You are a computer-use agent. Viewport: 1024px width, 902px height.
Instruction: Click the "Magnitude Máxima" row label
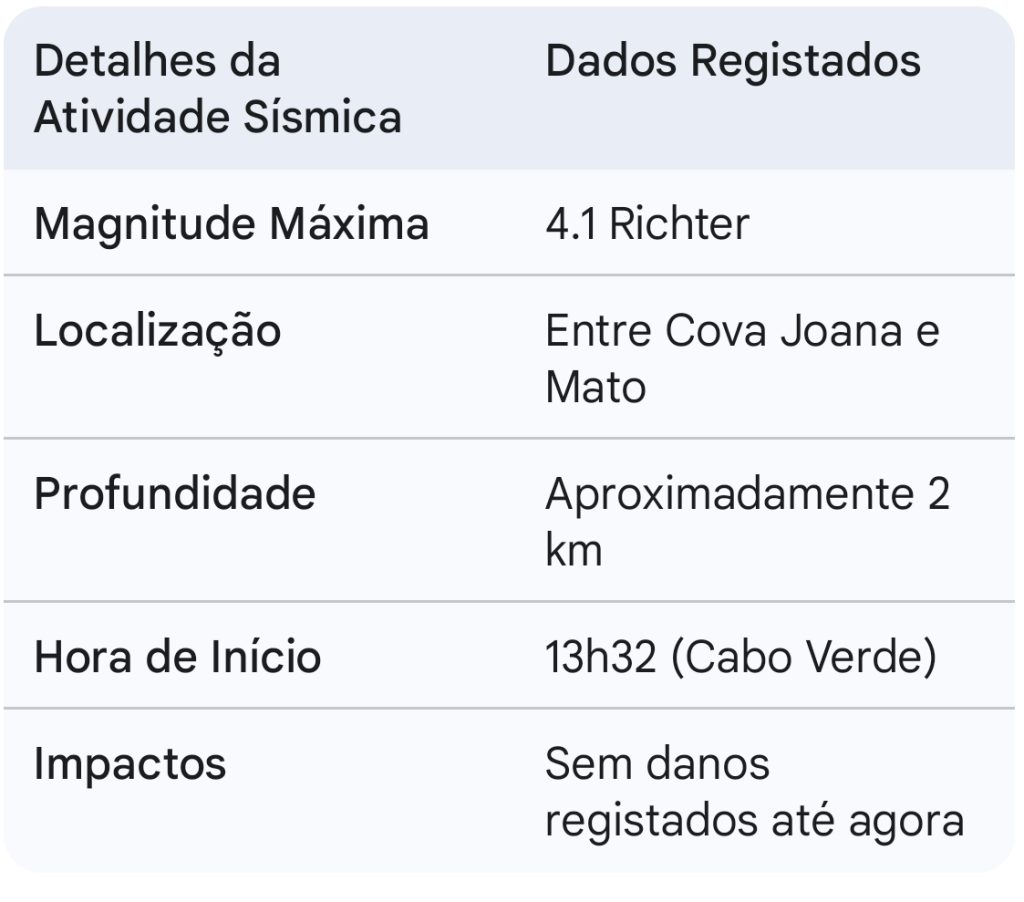(x=231, y=223)
